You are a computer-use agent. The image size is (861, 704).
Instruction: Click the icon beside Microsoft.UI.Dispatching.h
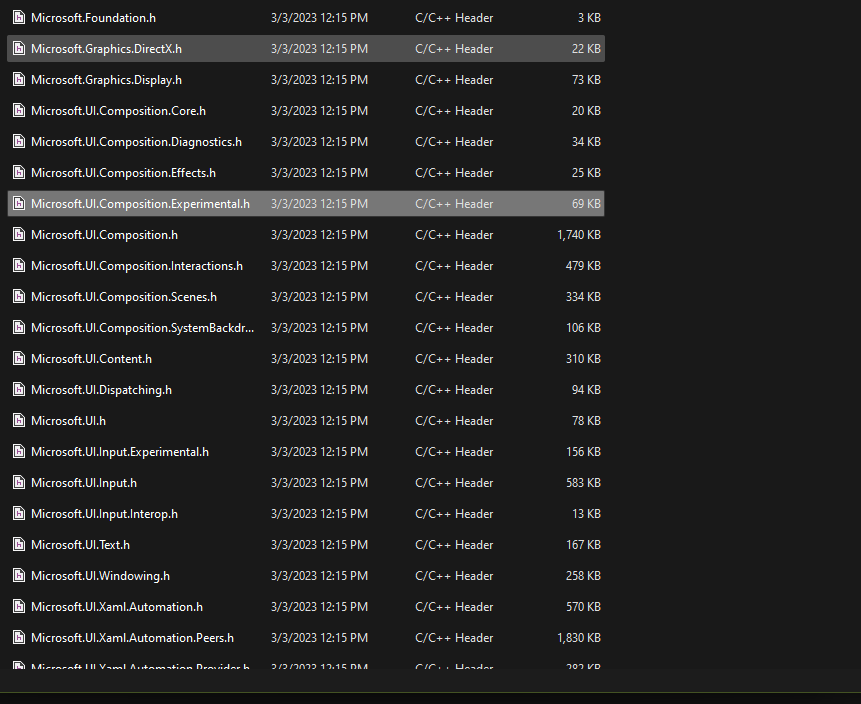pos(19,390)
